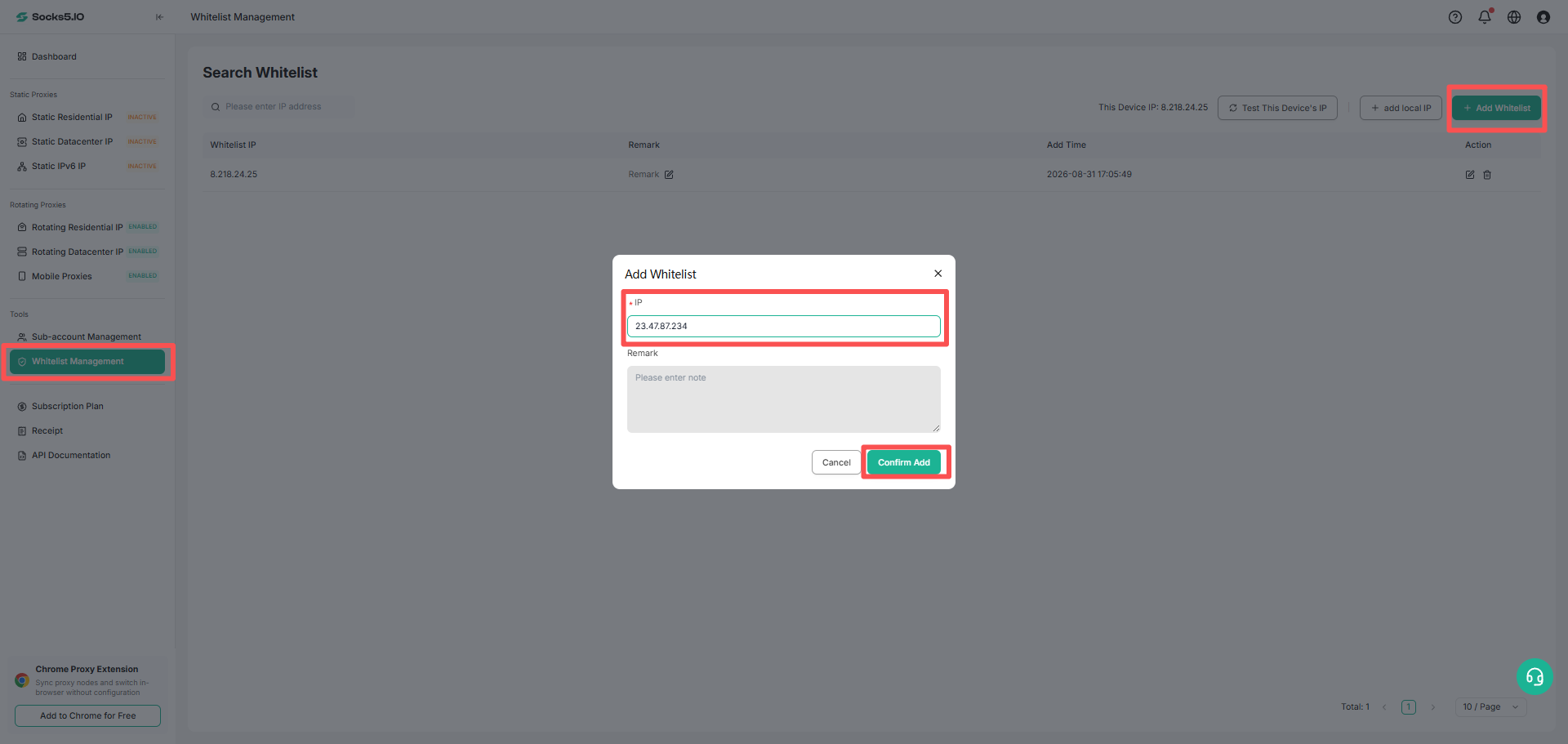1568x744 pixels.
Task: Open the user account avatar icon
Action: (x=1543, y=17)
